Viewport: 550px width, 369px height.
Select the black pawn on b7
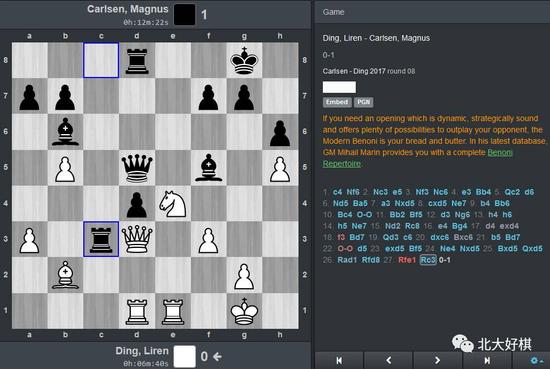click(x=65, y=96)
